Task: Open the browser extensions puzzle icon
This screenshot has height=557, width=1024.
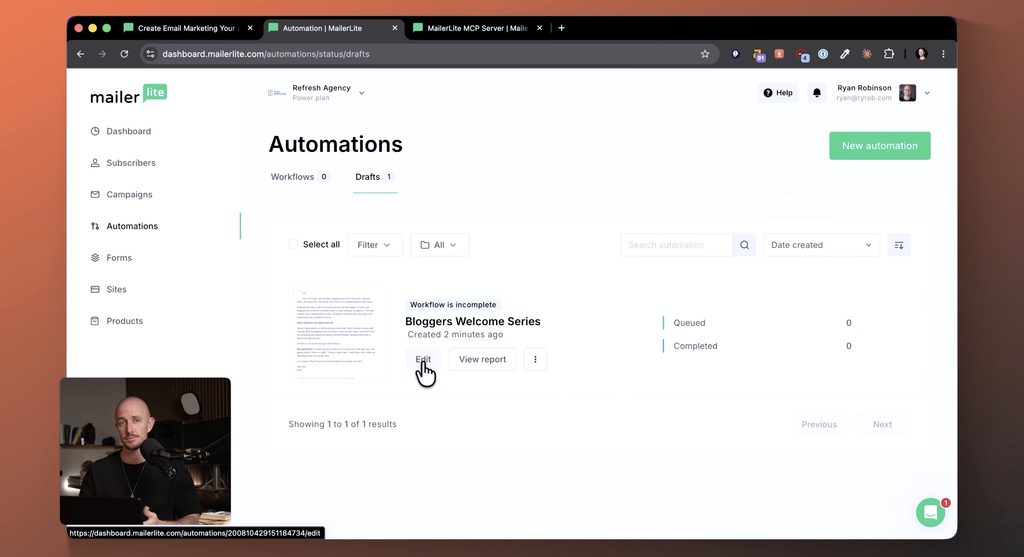Action: pyautogui.click(x=889, y=54)
